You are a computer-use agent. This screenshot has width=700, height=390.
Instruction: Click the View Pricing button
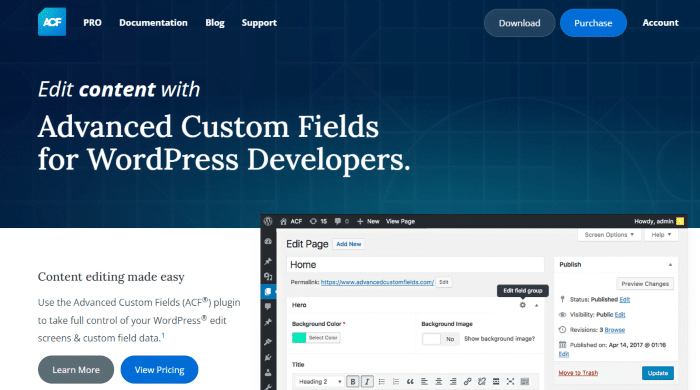pyautogui.click(x=159, y=369)
